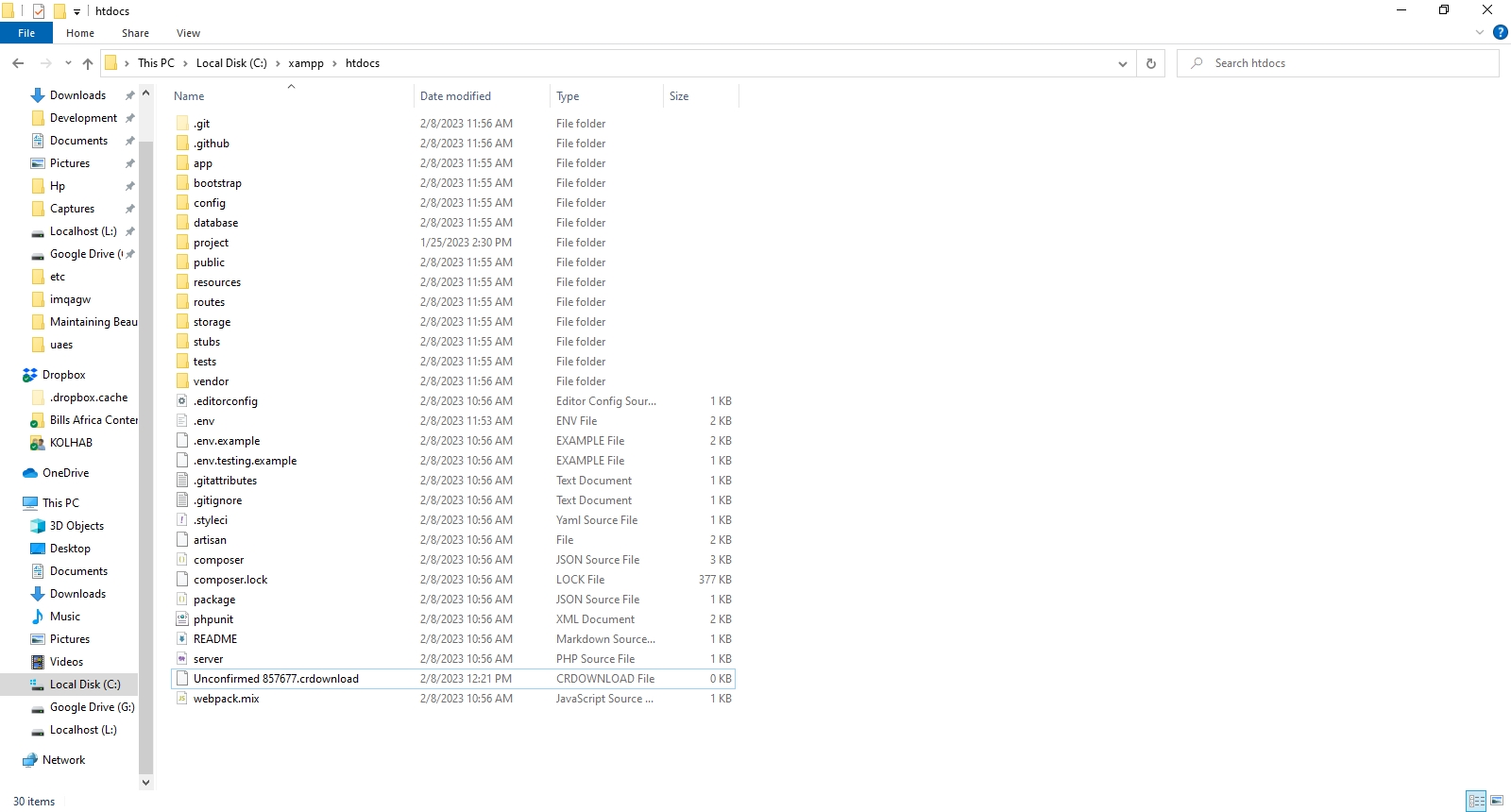The height and width of the screenshot is (812, 1511).
Task: Switch to large icons view
Action: 1497,801
